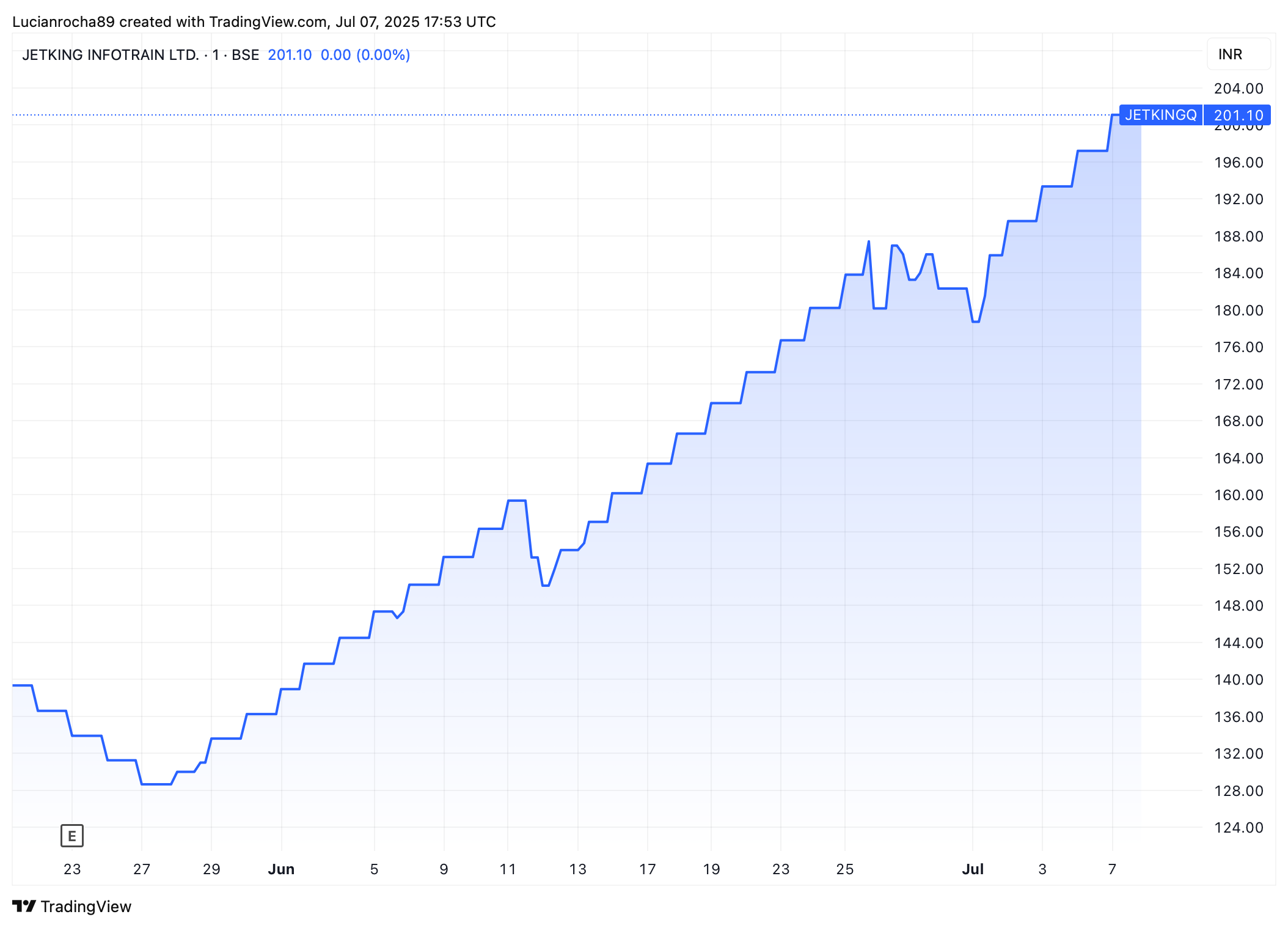The image size is (1288, 928).
Task: Click date 13 on the time axis
Action: (578, 869)
